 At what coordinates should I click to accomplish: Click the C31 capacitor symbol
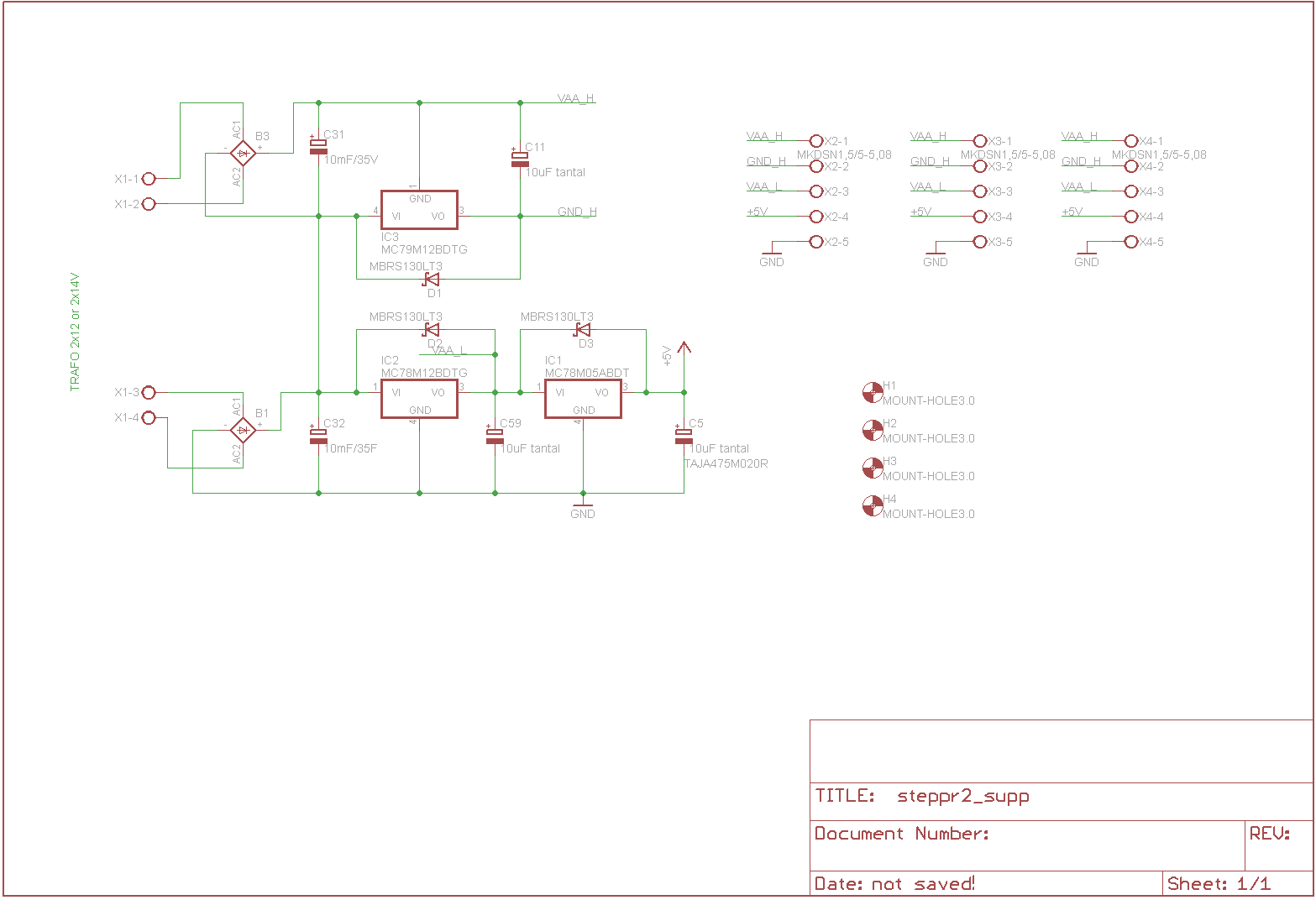point(318,145)
